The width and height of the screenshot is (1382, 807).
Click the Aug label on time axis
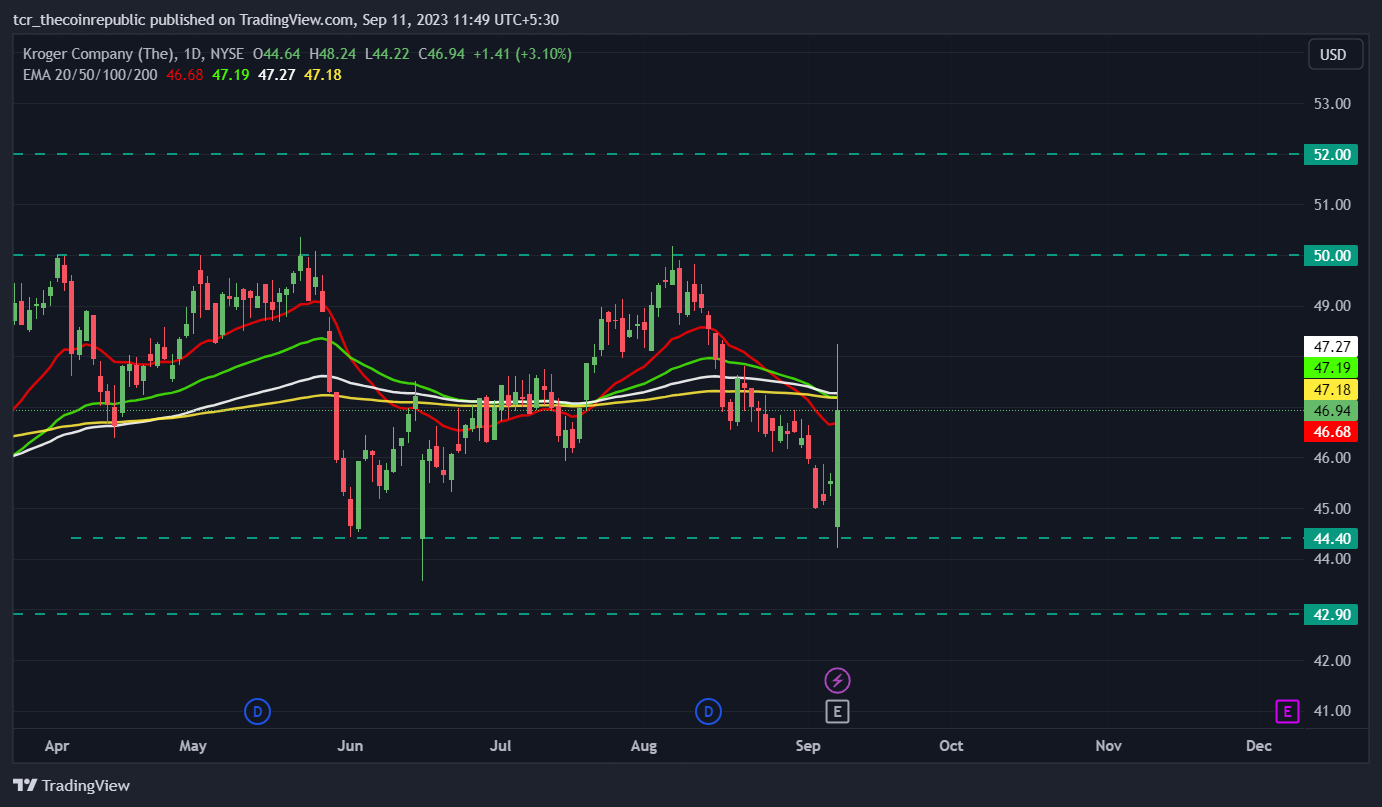pyautogui.click(x=645, y=746)
